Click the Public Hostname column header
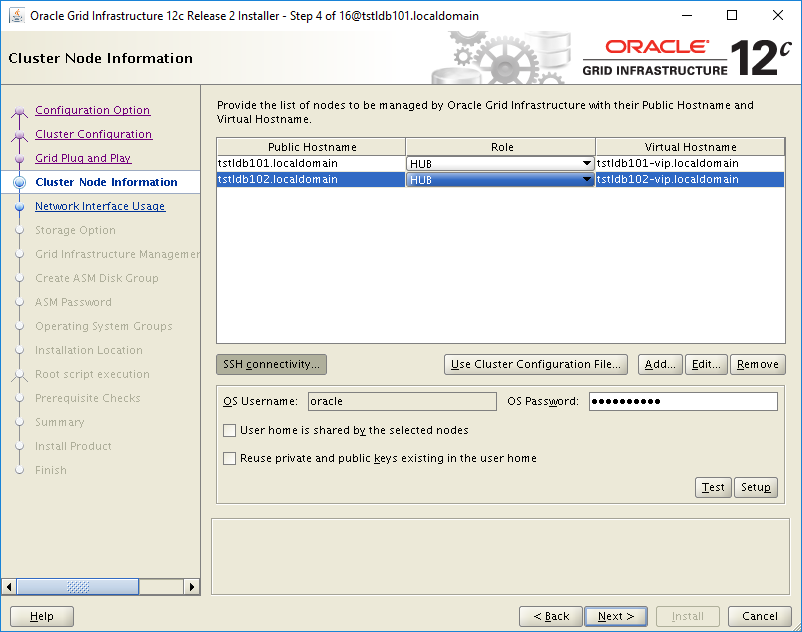Viewport: 802px width, 632px height. pyautogui.click(x=311, y=147)
